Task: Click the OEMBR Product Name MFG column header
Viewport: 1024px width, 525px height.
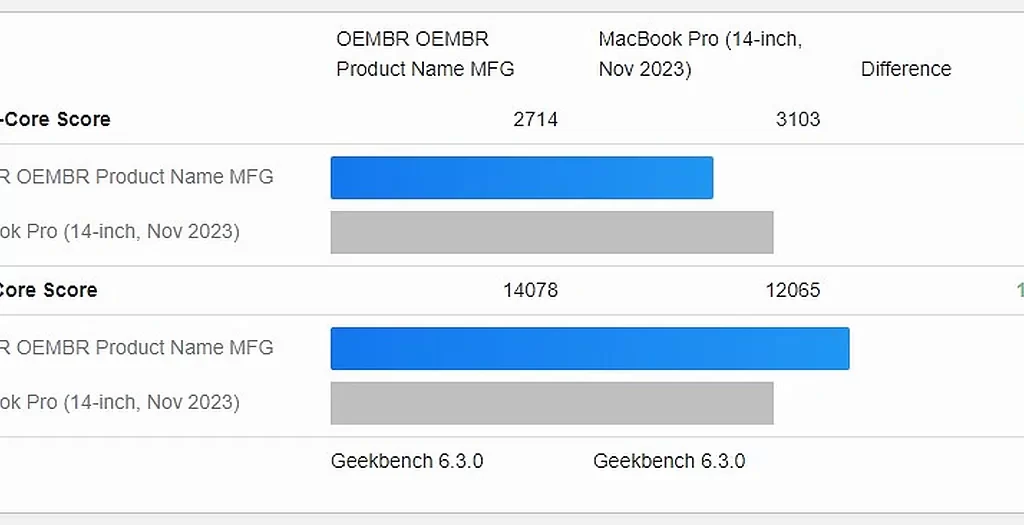Action: (425, 54)
